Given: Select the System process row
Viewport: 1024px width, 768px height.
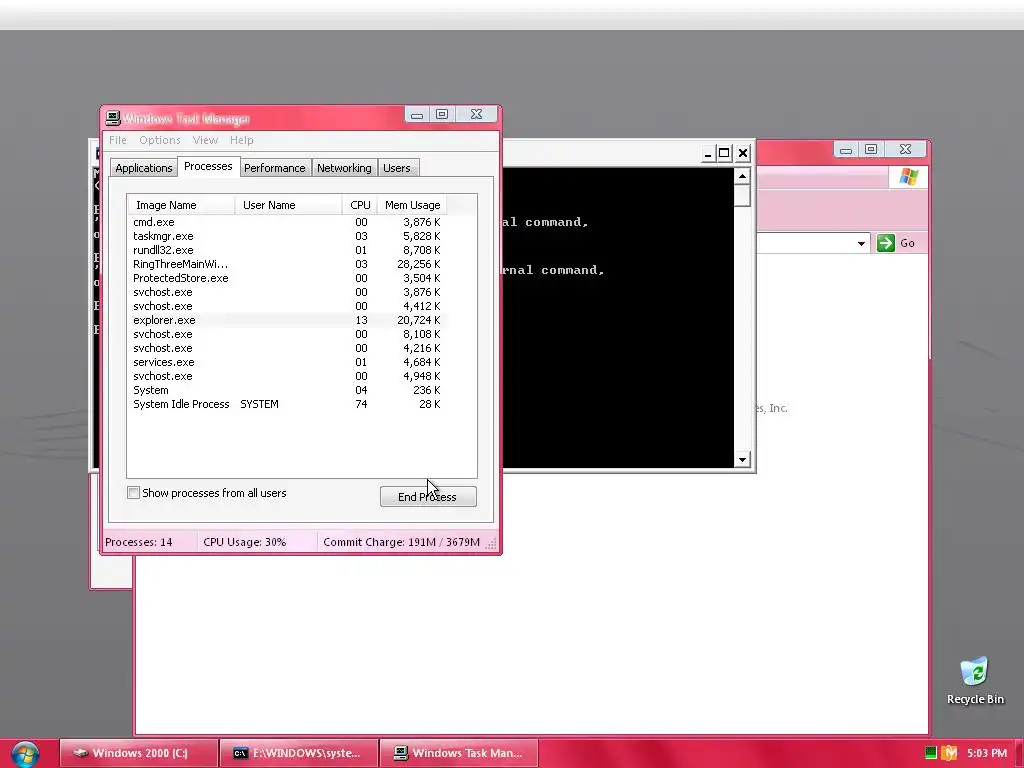Looking at the screenshot, I should pos(287,391).
